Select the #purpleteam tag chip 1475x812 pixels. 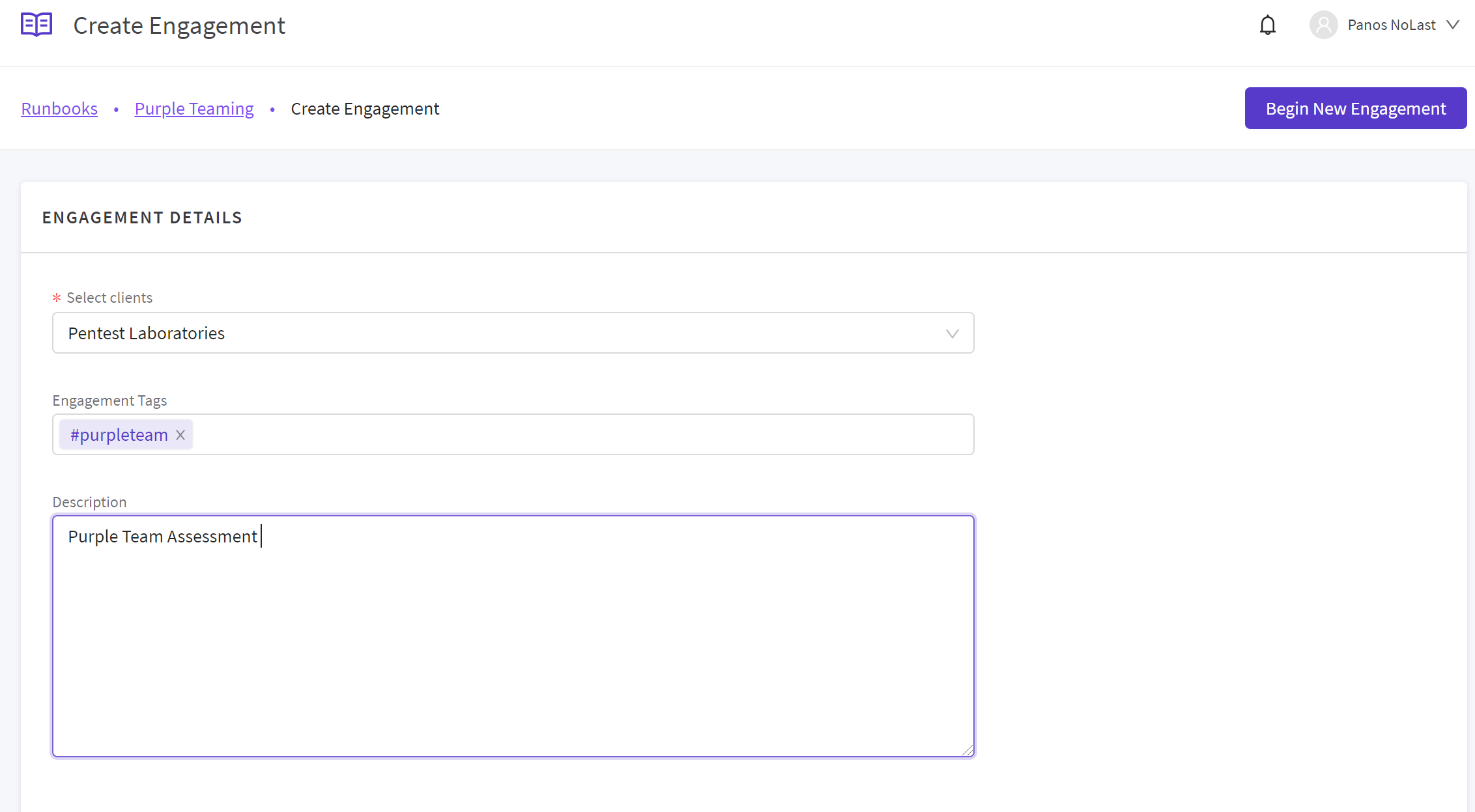[x=119, y=435]
